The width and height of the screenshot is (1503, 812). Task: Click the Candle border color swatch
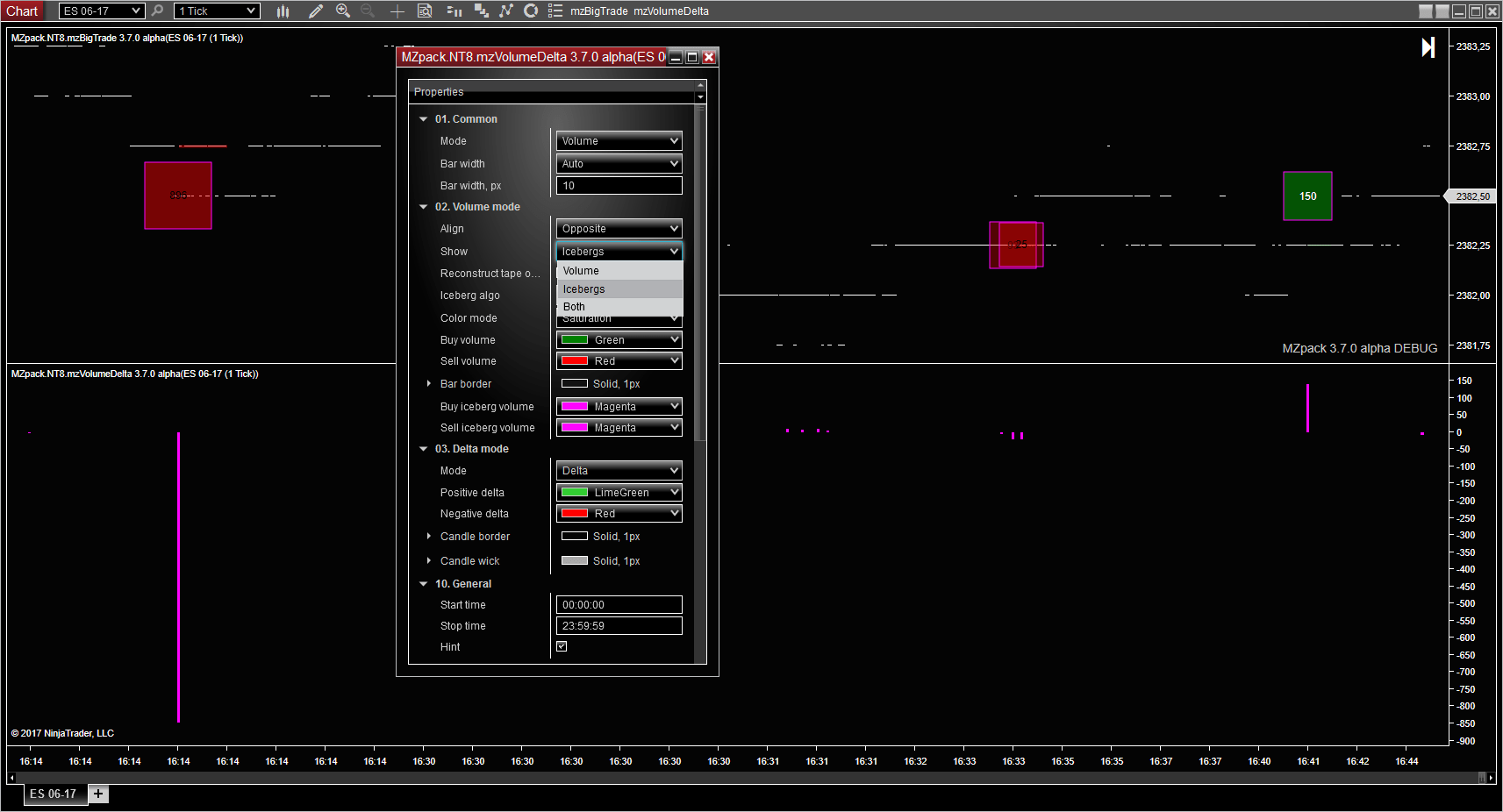[575, 536]
